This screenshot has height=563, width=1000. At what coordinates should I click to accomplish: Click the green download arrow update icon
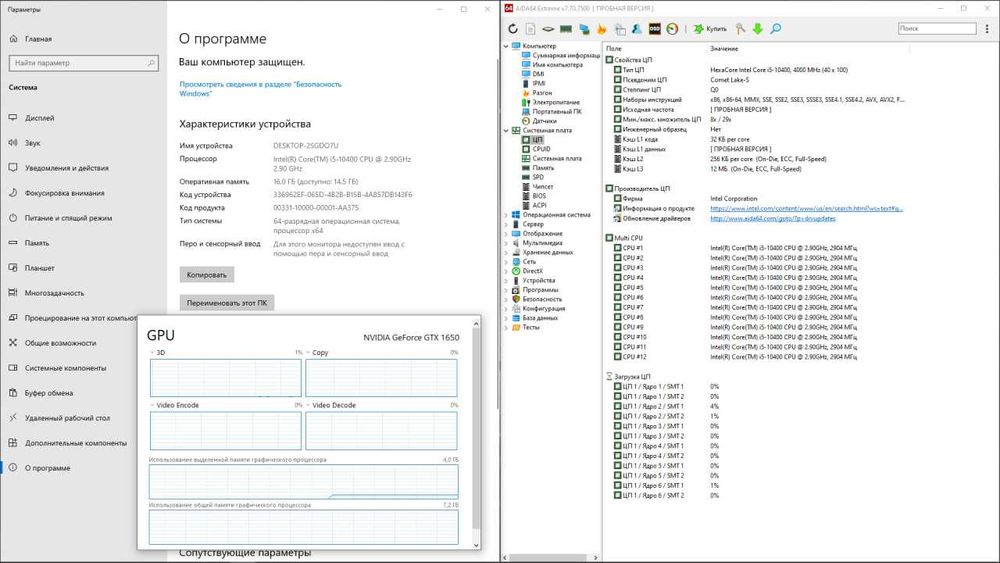point(758,29)
